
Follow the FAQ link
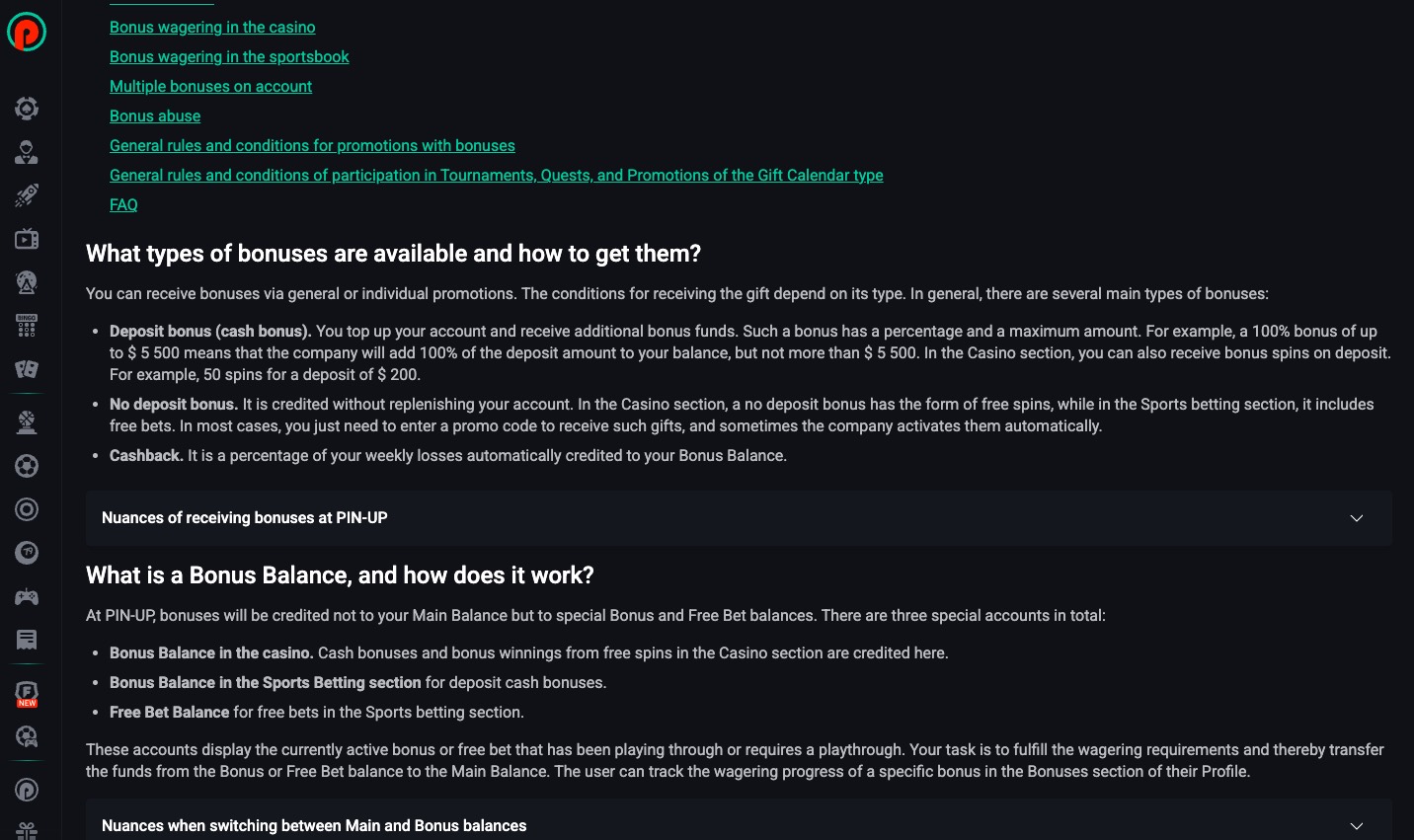tap(123, 204)
